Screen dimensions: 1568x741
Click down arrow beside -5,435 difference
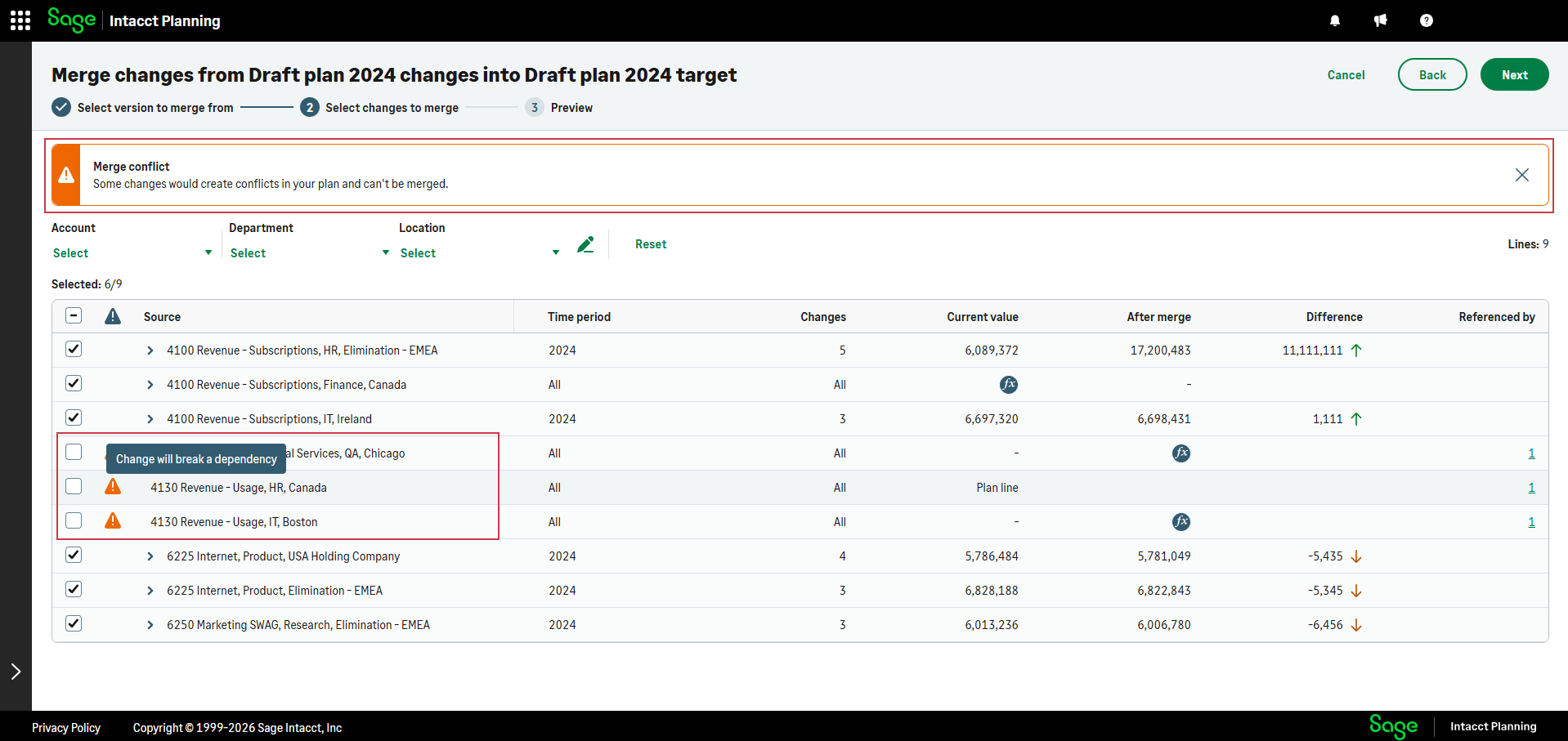coord(1356,556)
